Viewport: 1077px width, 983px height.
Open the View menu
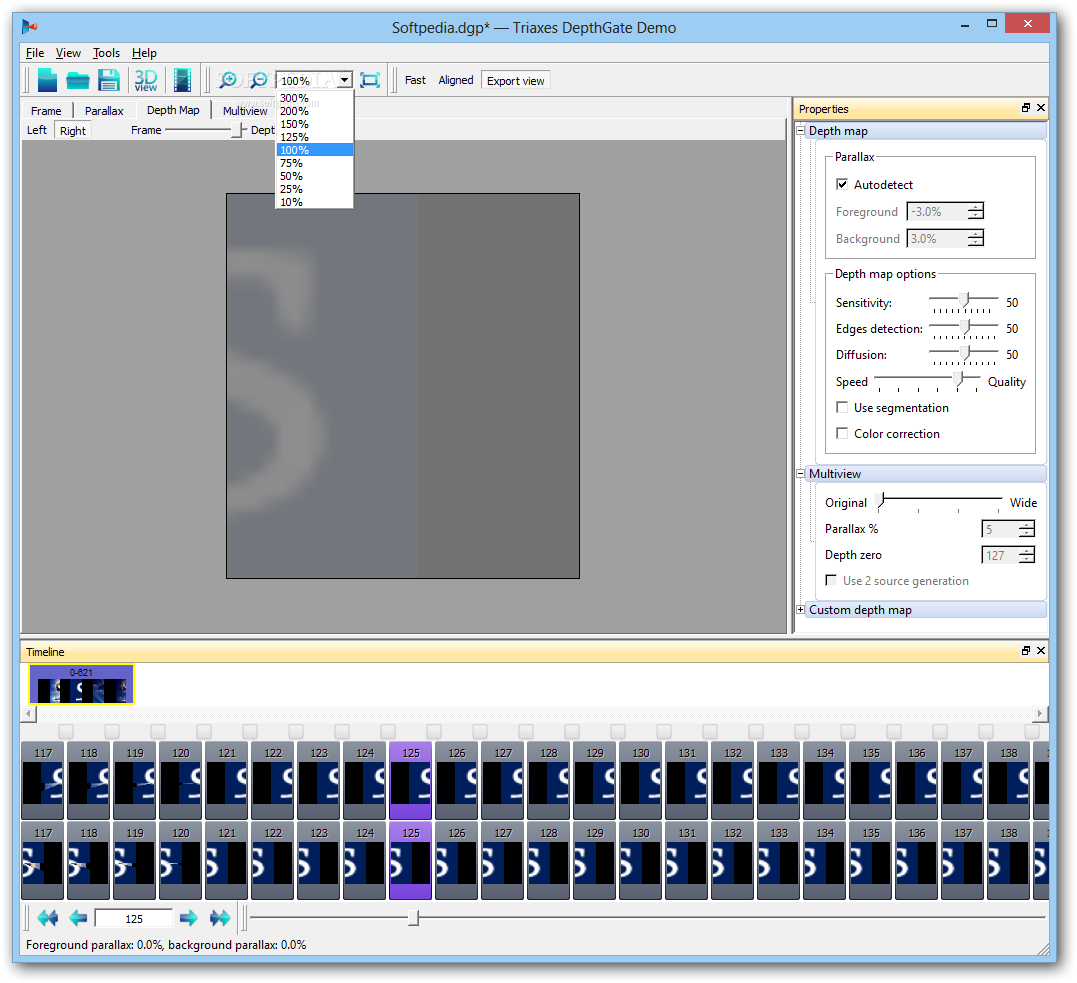click(x=68, y=53)
